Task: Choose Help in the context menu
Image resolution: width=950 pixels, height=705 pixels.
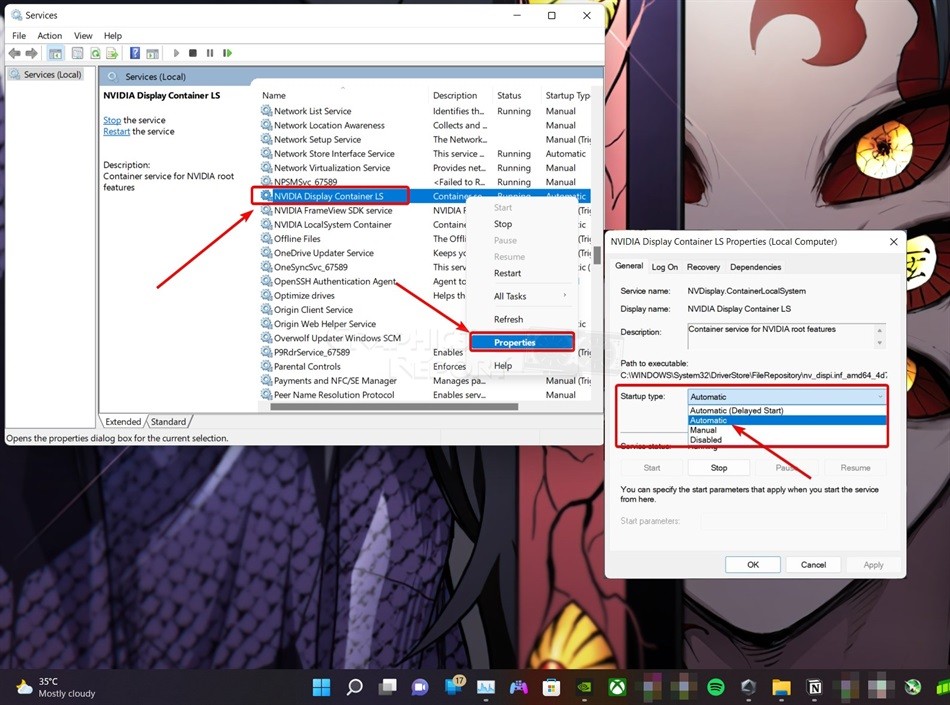Action: [x=521, y=366]
